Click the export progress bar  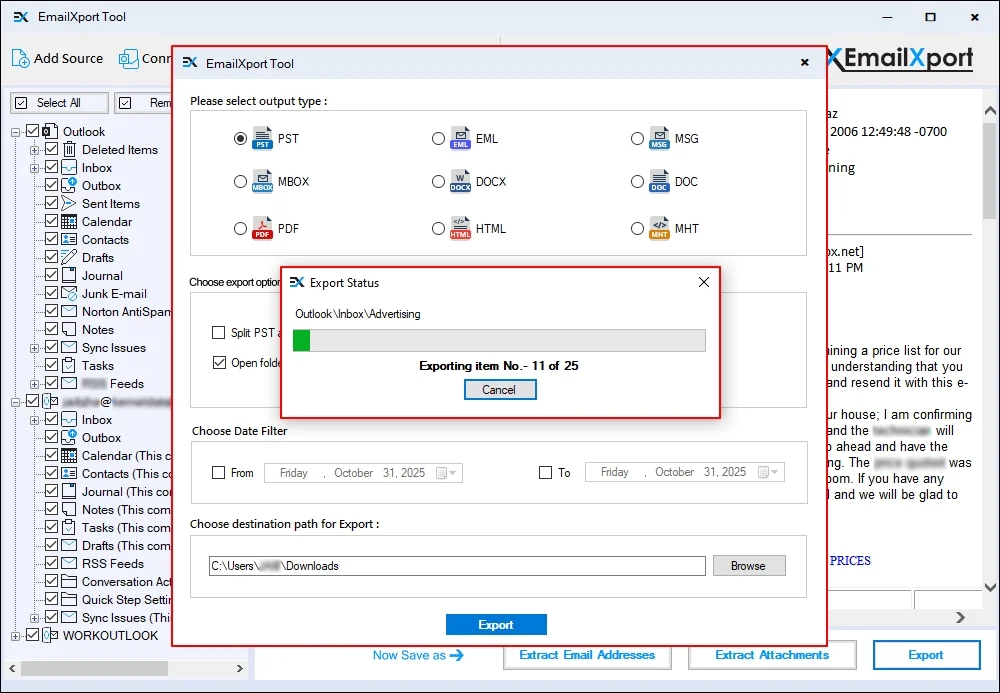tap(500, 341)
